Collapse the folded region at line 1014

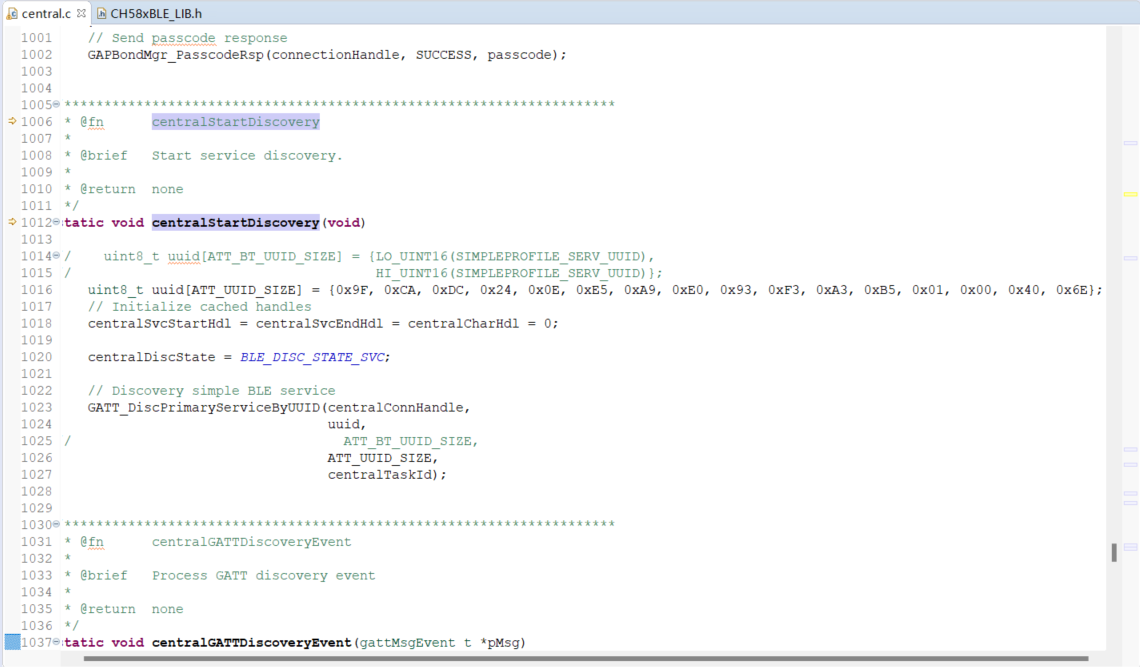(x=56, y=256)
